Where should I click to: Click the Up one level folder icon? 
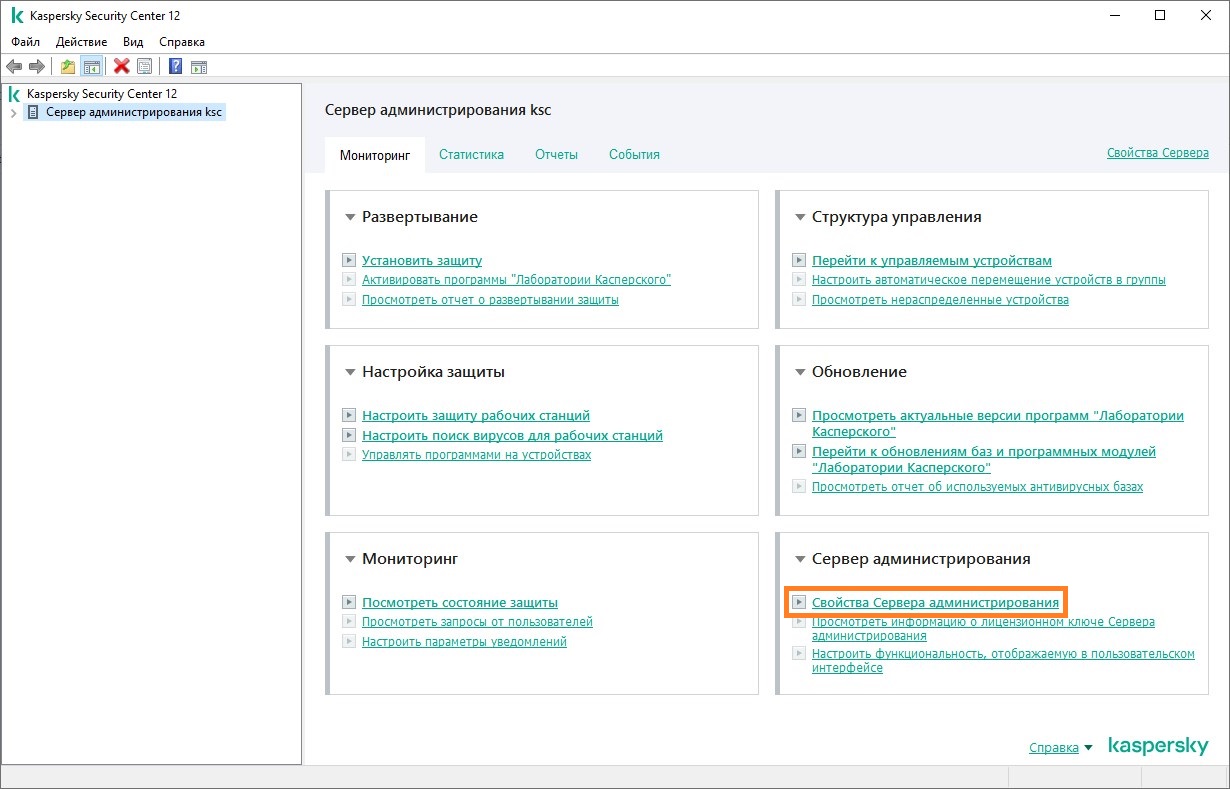click(x=68, y=67)
